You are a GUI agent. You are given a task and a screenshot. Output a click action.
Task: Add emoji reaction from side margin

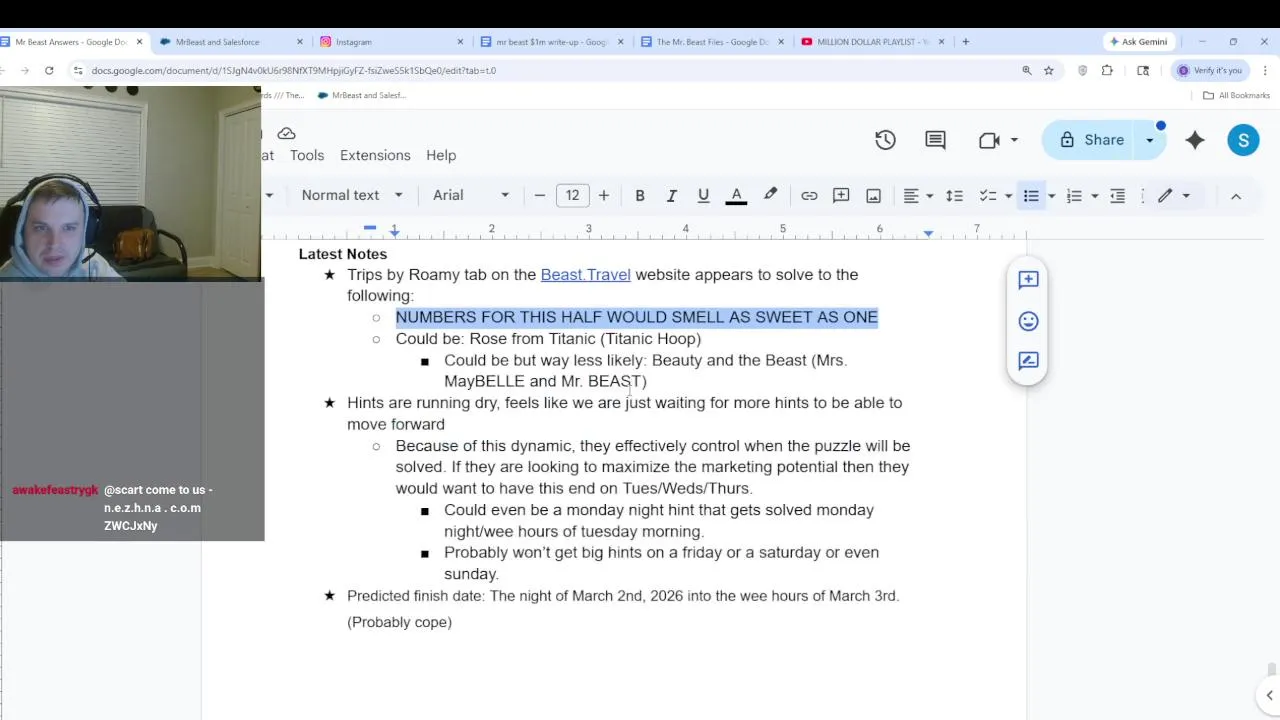pos(1028,321)
